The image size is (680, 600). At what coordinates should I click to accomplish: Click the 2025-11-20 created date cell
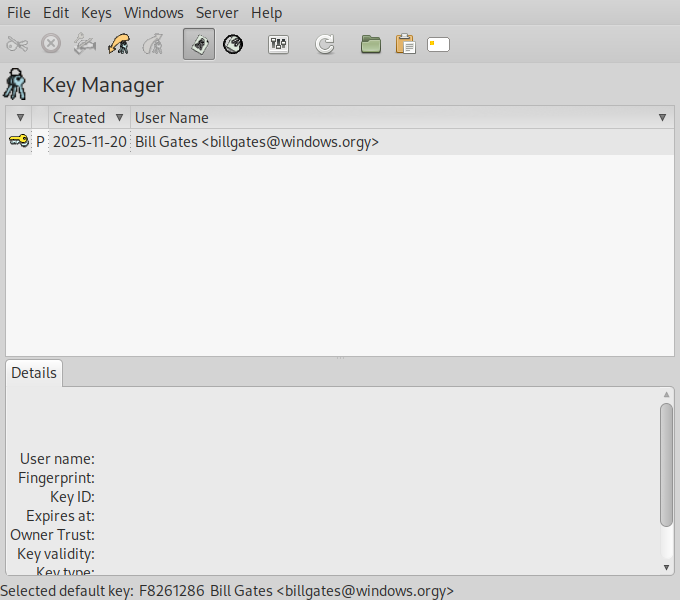pyautogui.click(x=90, y=142)
